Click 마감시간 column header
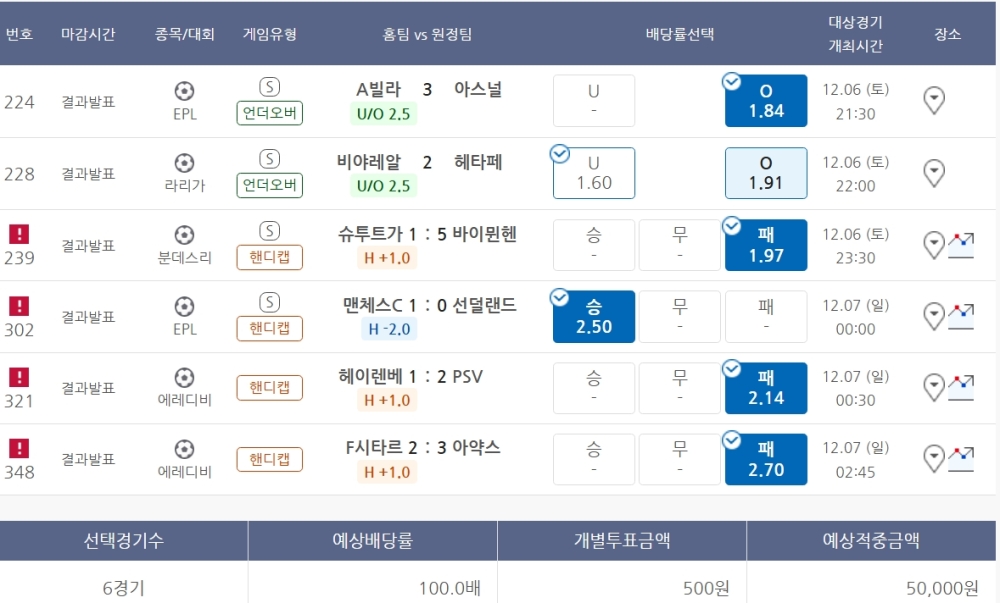 (88, 34)
